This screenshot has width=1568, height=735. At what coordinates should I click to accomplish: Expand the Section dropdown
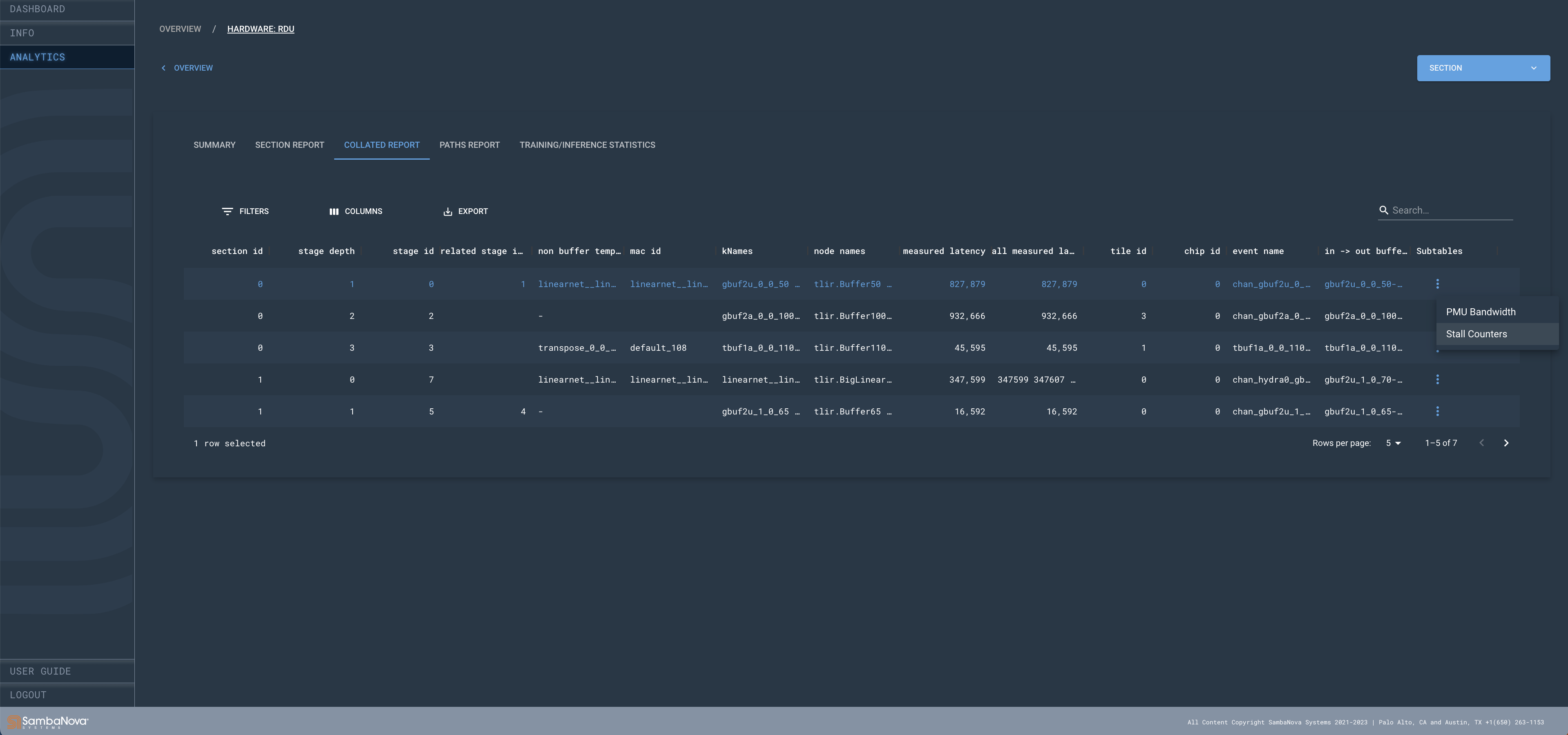click(x=1483, y=68)
